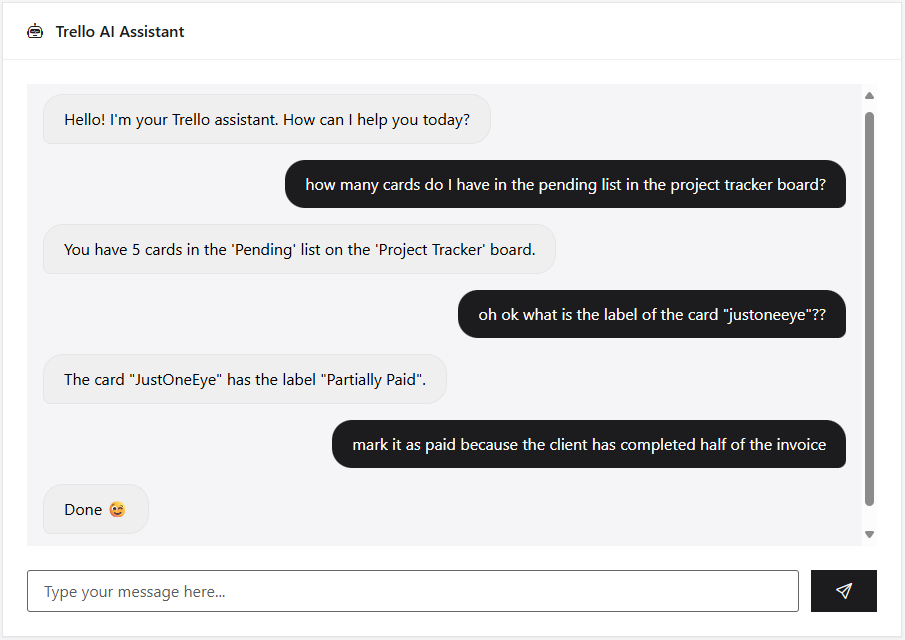This screenshot has width=905, height=640.
Task: Click the reply about 'JustOneEye' card label
Action: coord(244,380)
